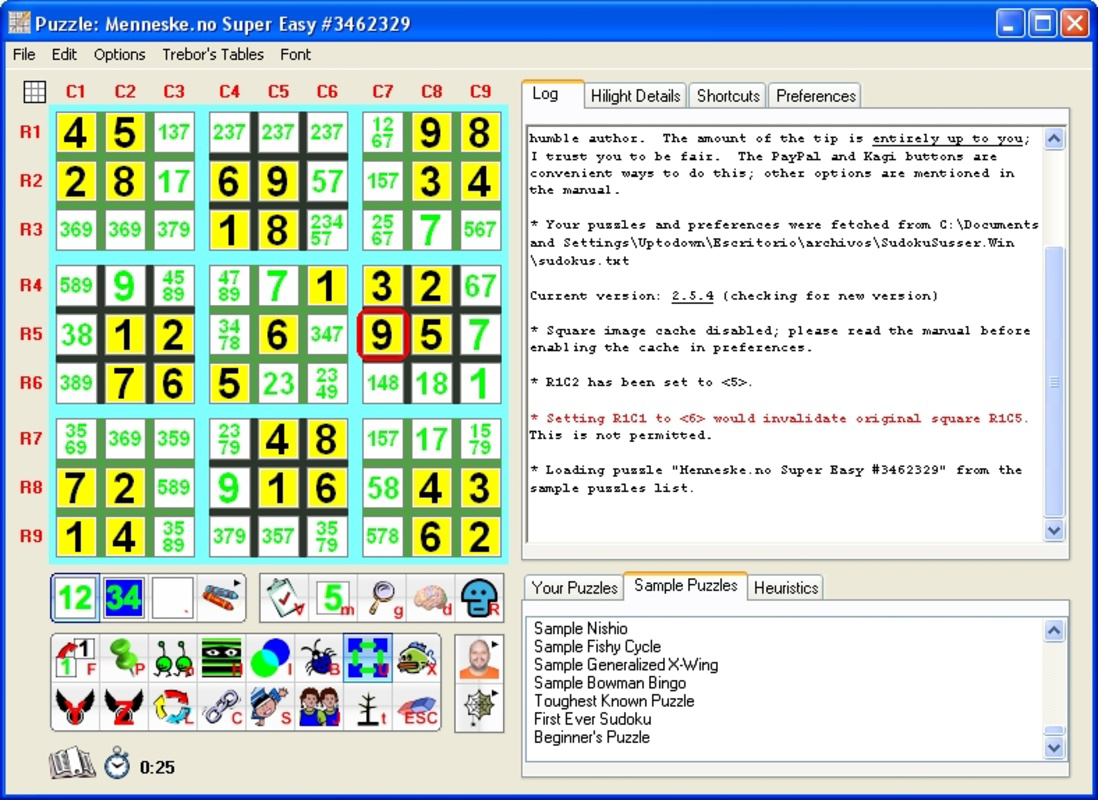Select 'Toughest Known Puzzle' entry
1098x800 pixels.
tap(614, 701)
